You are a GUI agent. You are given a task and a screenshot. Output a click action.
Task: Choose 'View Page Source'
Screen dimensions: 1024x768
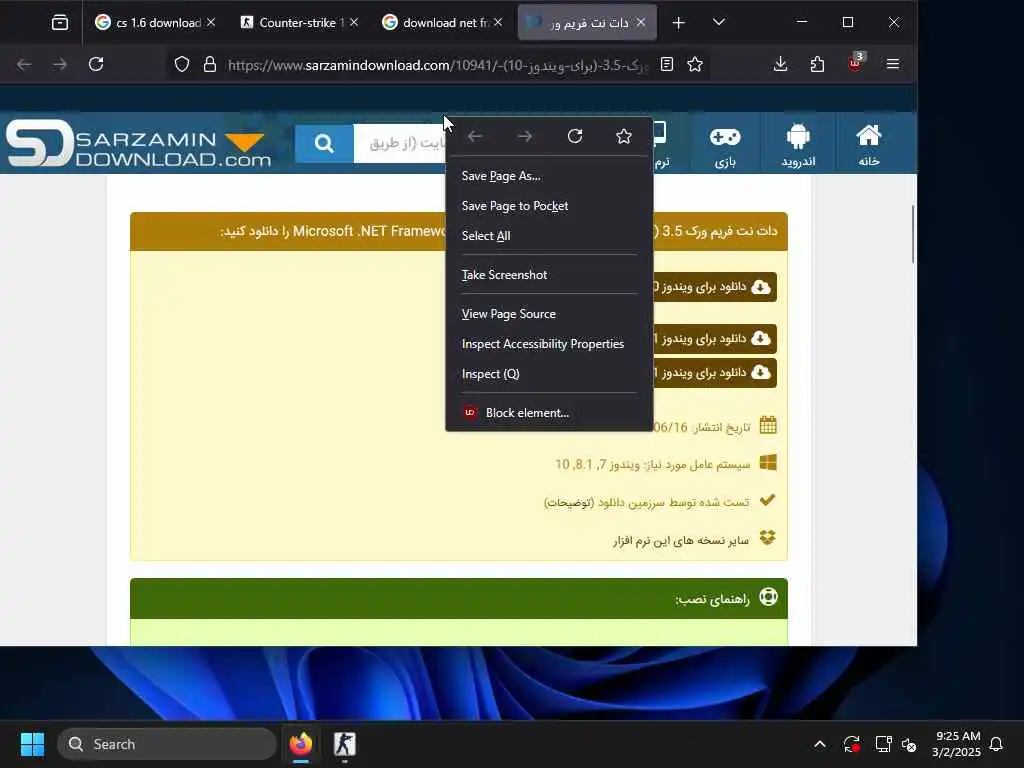[549, 314]
